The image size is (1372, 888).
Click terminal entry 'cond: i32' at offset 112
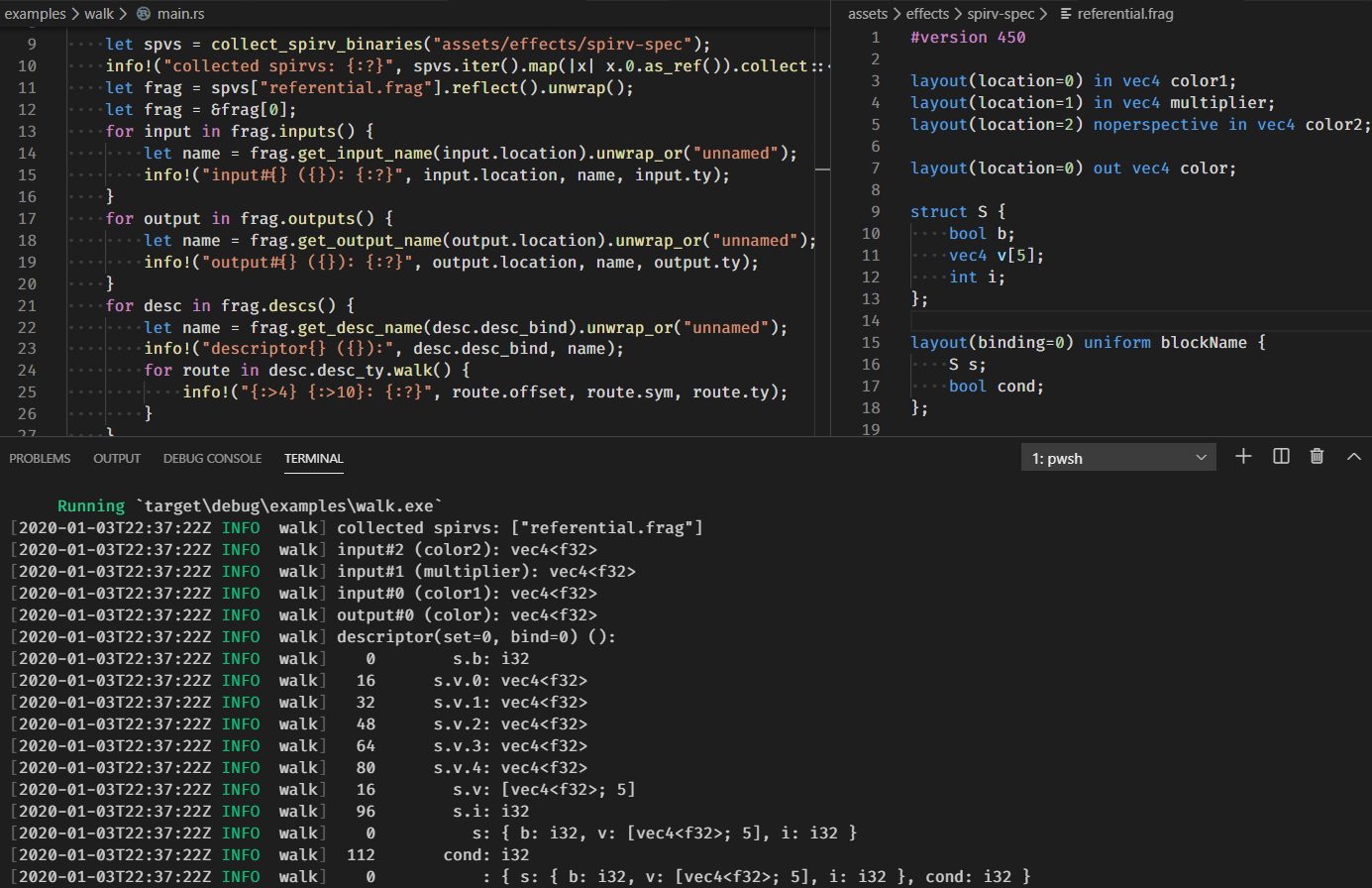pyautogui.click(x=486, y=854)
